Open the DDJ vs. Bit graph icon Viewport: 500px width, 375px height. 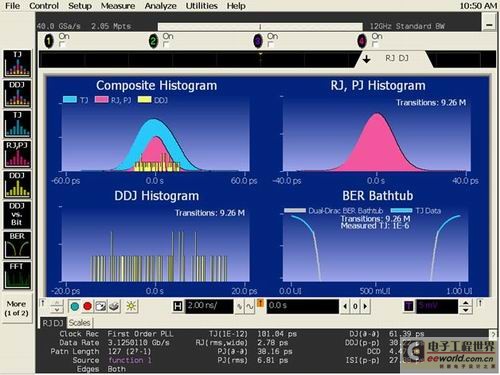17,215
